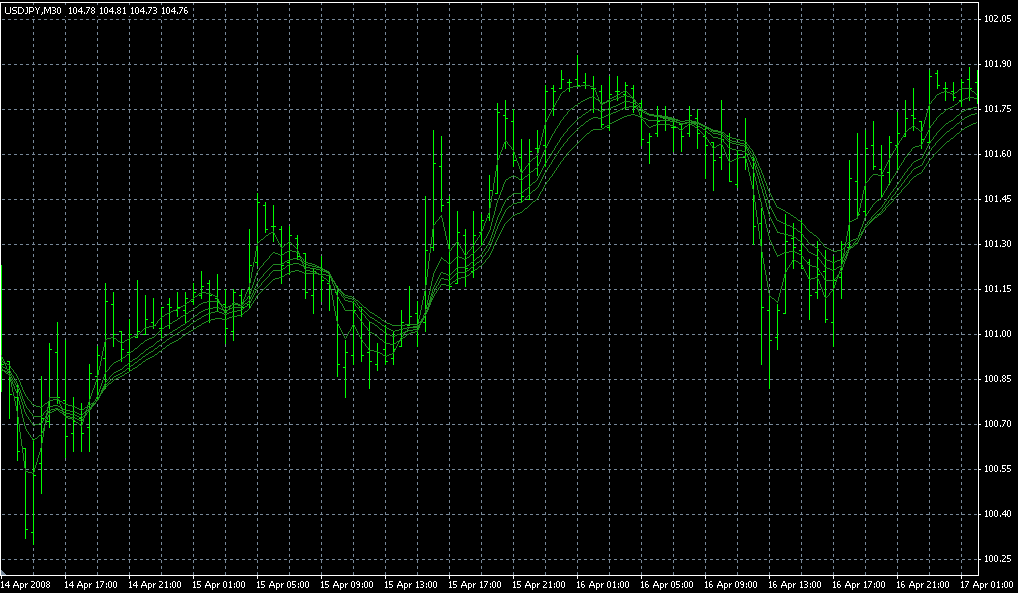Image resolution: width=1020 pixels, height=593 pixels.
Task: Select the 16 Apr 01:00 time label
Action: pyautogui.click(x=603, y=585)
